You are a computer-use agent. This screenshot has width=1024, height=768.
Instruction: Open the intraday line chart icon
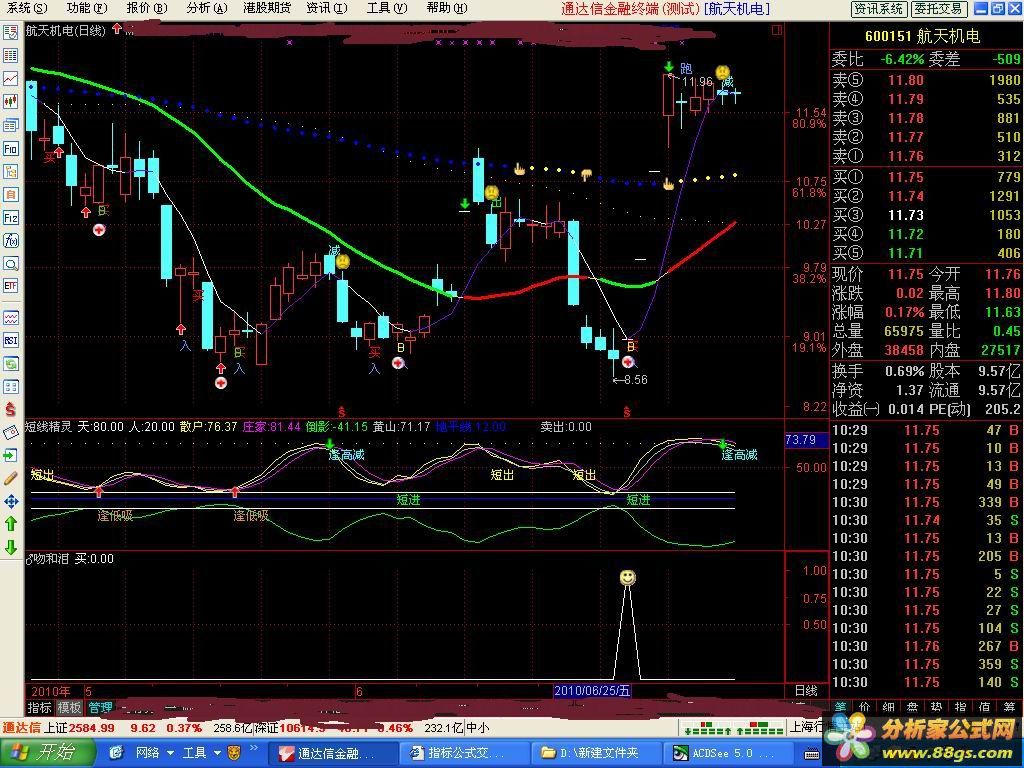[10, 78]
